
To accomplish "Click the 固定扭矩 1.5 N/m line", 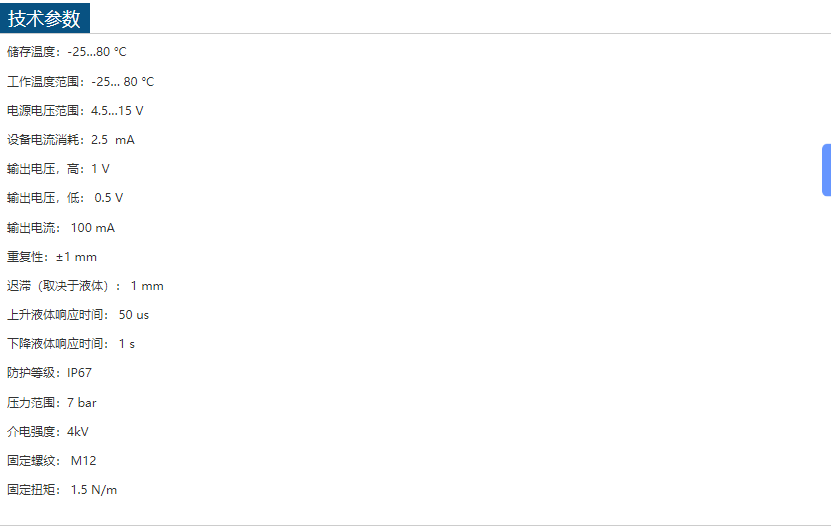I will 62,489.
